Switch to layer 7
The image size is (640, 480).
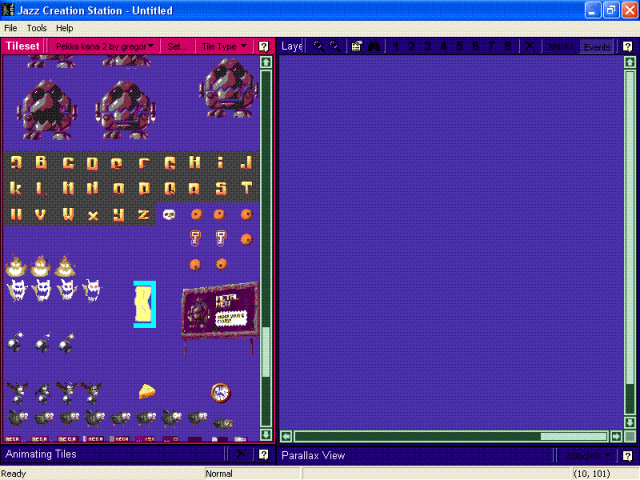pyautogui.click(x=491, y=47)
